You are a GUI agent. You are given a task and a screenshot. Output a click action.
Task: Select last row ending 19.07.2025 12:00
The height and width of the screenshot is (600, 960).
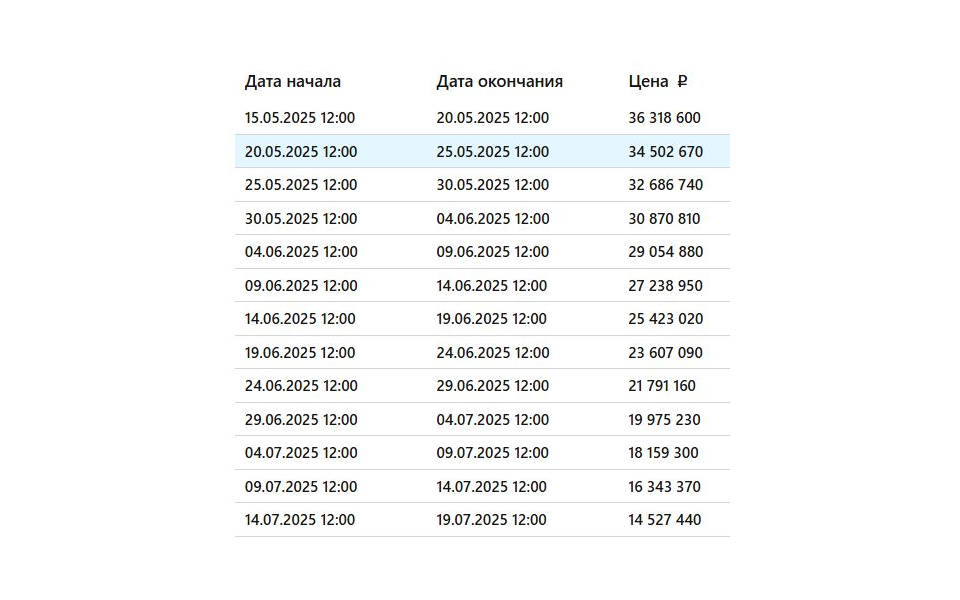[x=482, y=520]
